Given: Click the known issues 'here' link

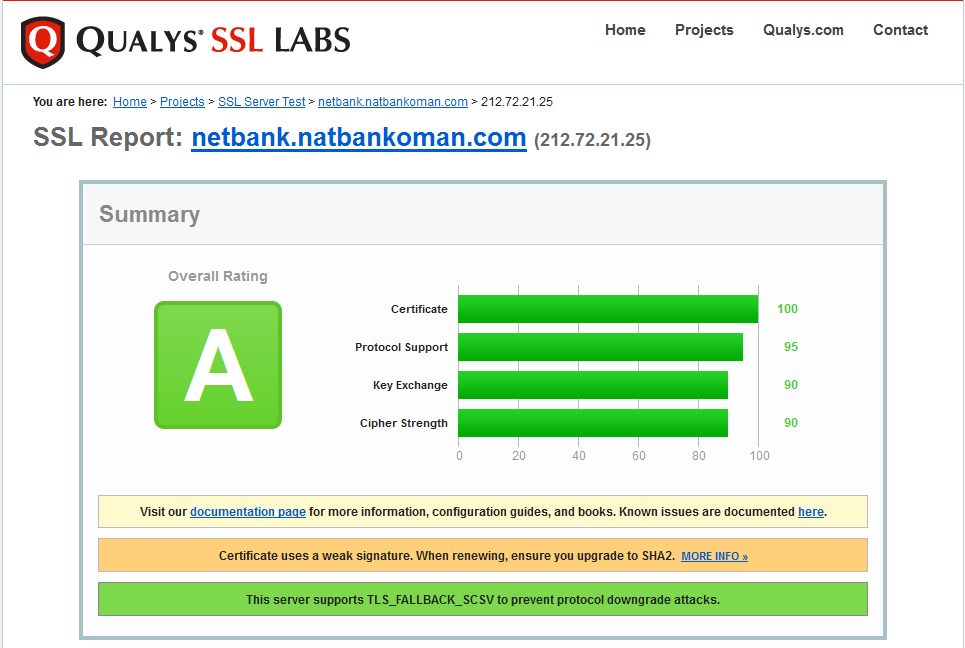Looking at the screenshot, I should tap(811, 512).
